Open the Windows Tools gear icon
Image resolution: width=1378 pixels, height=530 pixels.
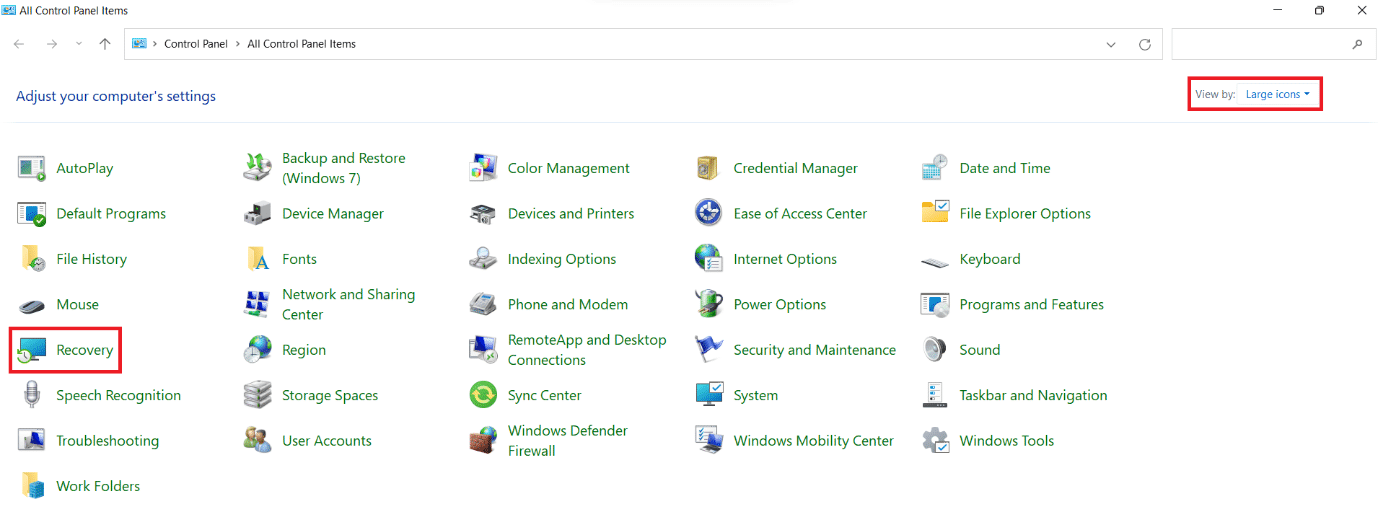(x=935, y=441)
